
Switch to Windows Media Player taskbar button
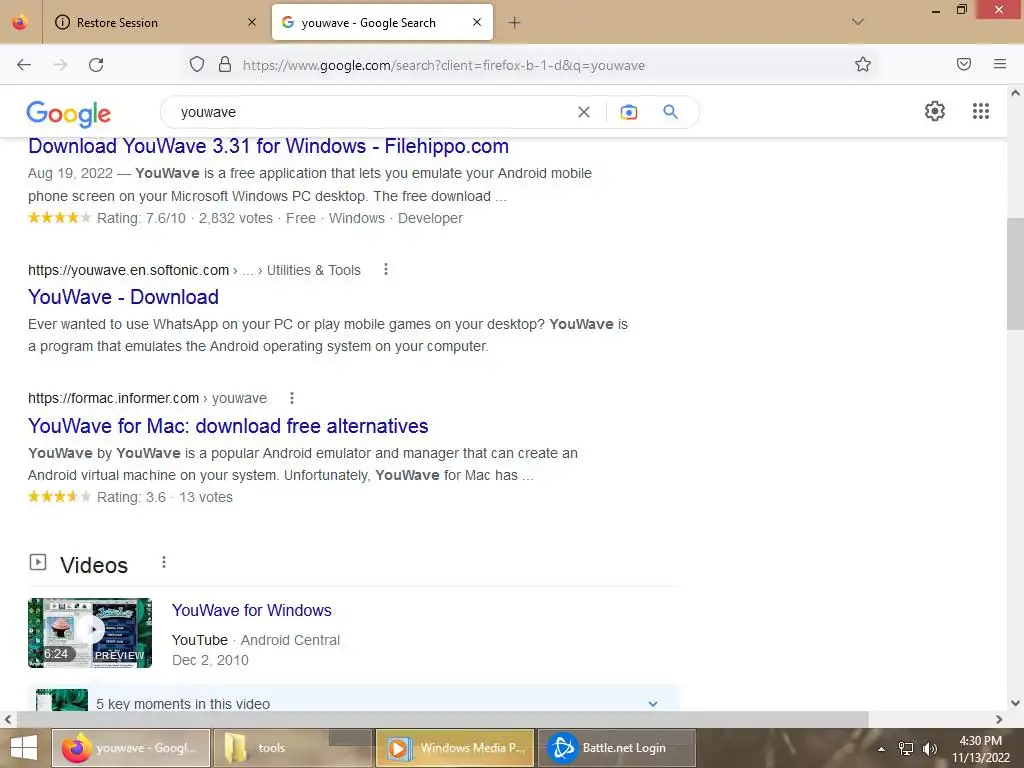tap(455, 748)
